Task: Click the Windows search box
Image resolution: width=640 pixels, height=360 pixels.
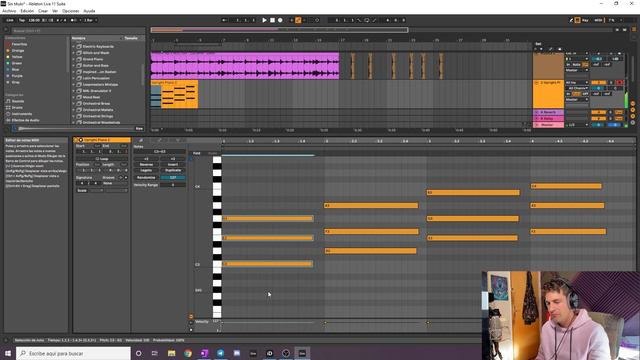Action: 73,353
